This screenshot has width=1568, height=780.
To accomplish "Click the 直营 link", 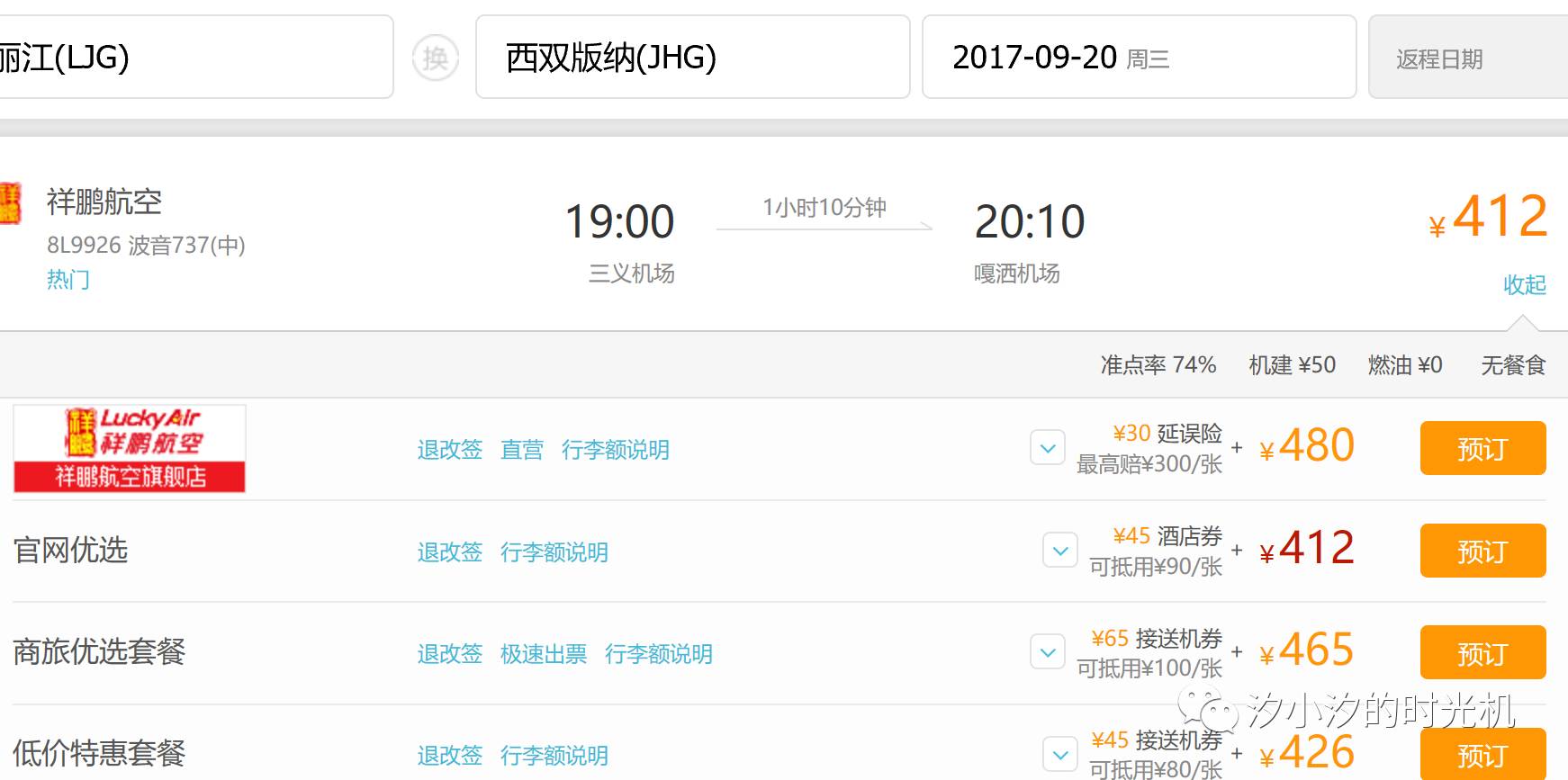I will [521, 450].
